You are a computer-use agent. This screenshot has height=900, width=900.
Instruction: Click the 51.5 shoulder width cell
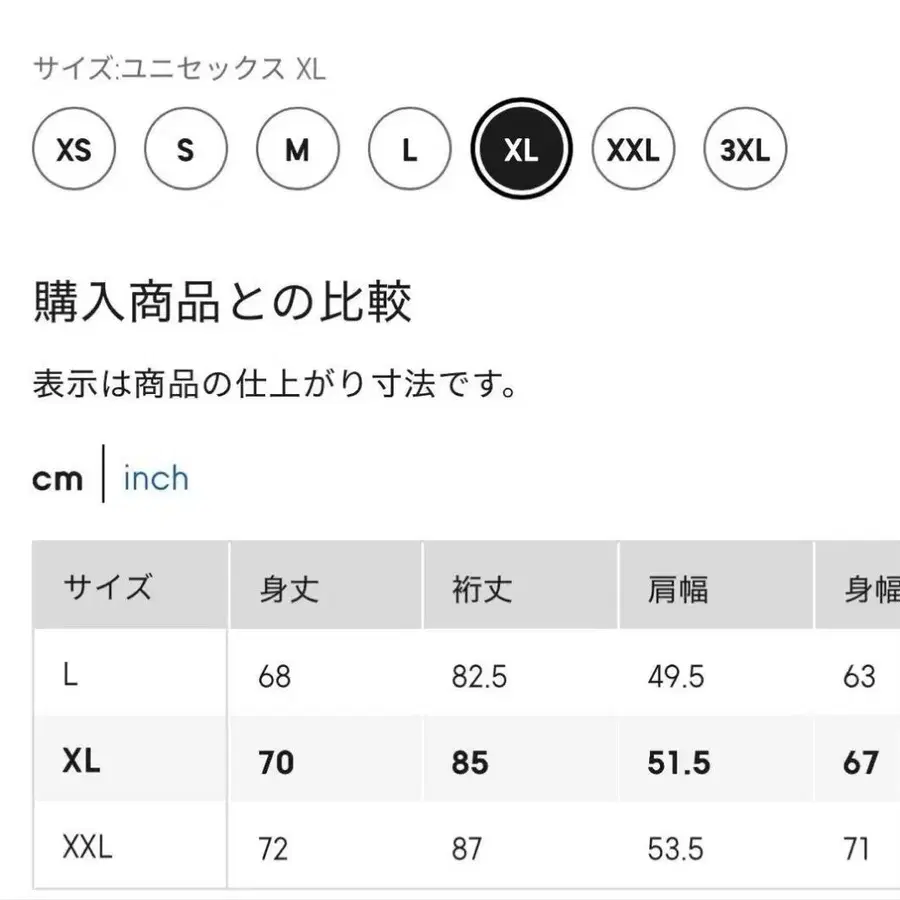tap(677, 763)
